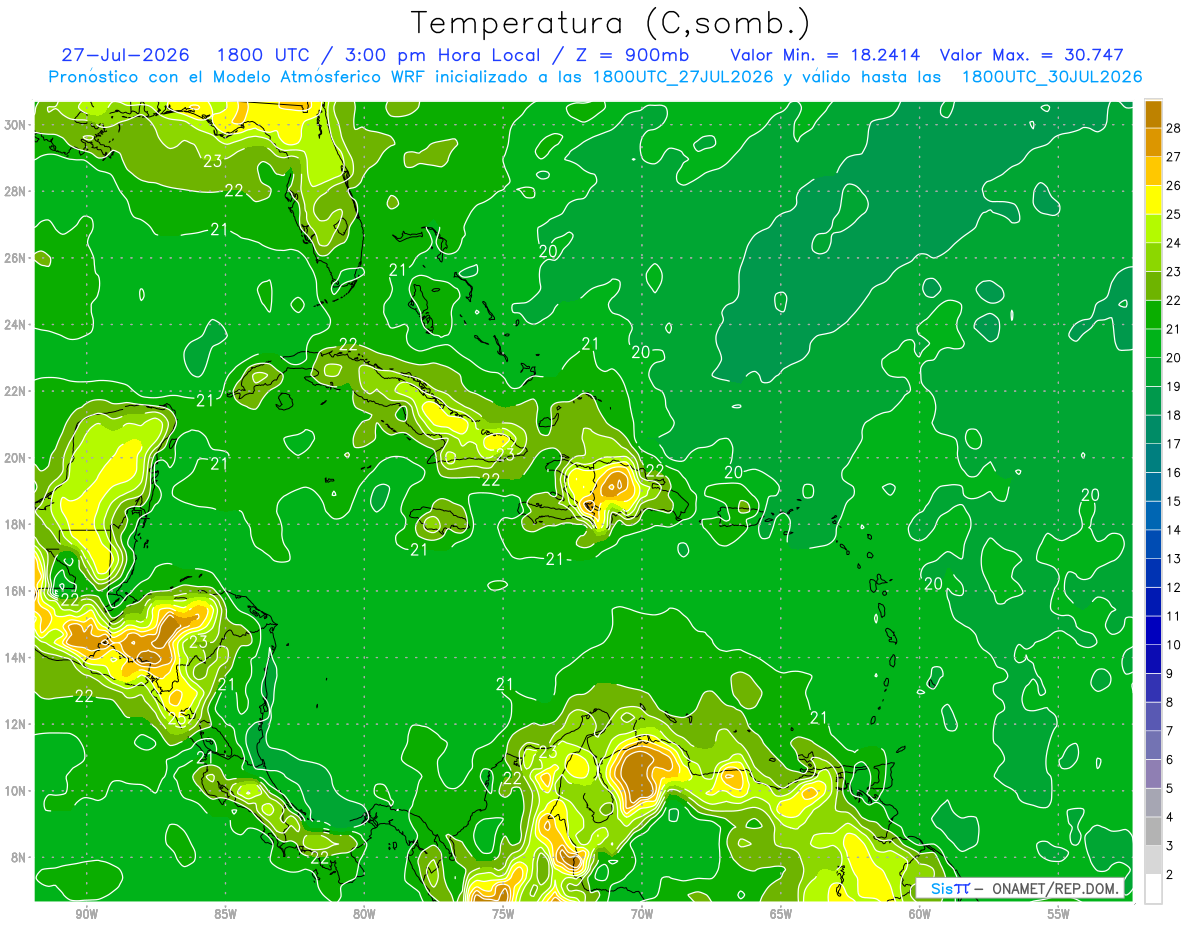Pick the white swatch below 2 on color scale
This screenshot has width=1200, height=927.
1154,889
